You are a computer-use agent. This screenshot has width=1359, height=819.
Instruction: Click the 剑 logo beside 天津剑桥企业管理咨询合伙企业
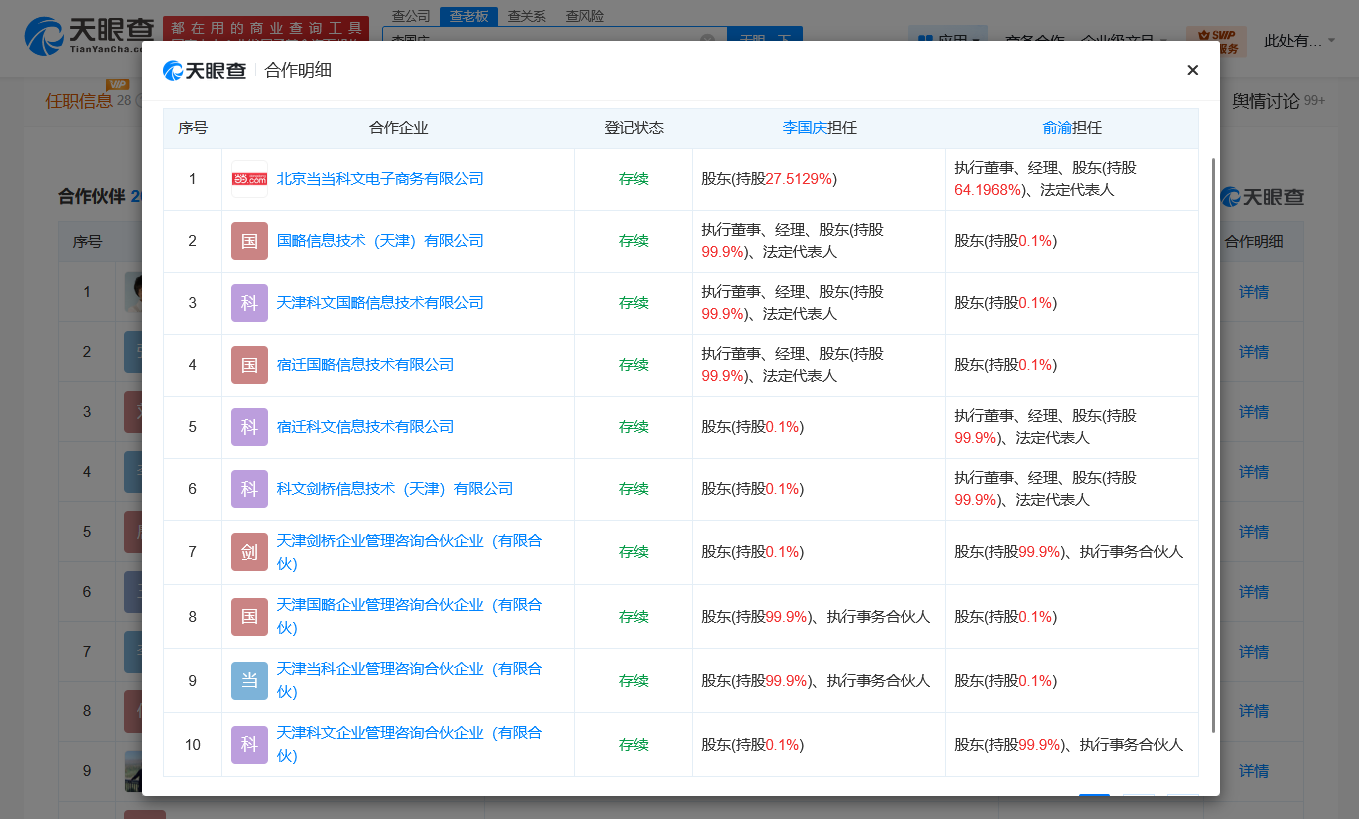coord(250,552)
